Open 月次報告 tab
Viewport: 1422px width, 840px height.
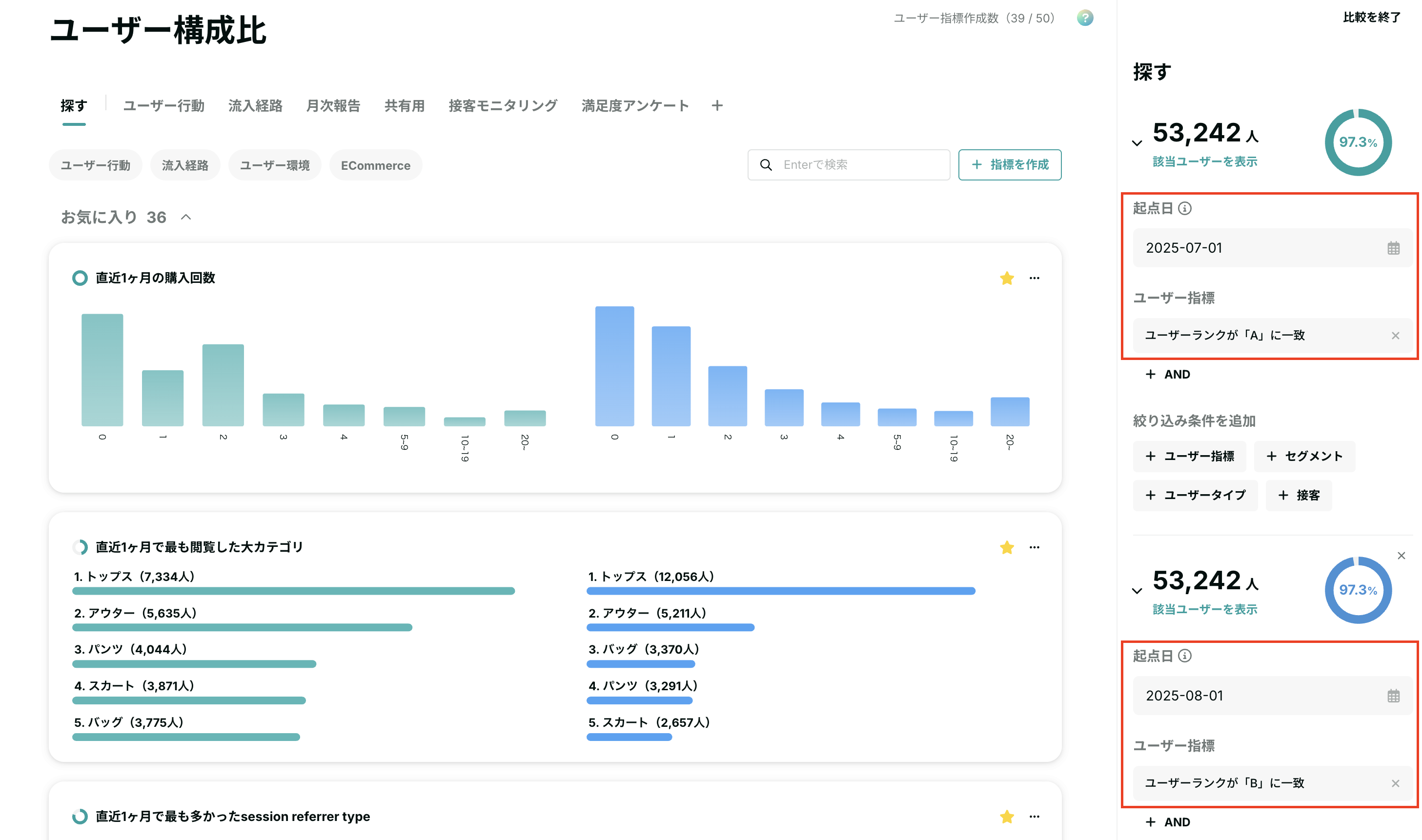333,106
